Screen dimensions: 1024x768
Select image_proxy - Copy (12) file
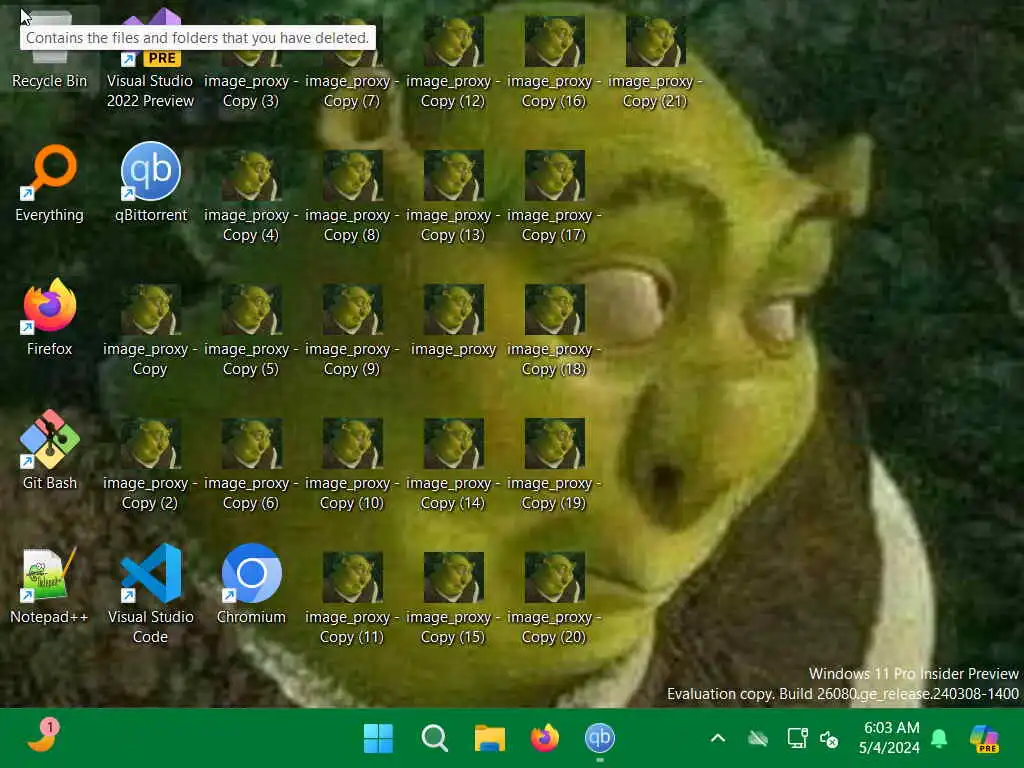point(453,62)
